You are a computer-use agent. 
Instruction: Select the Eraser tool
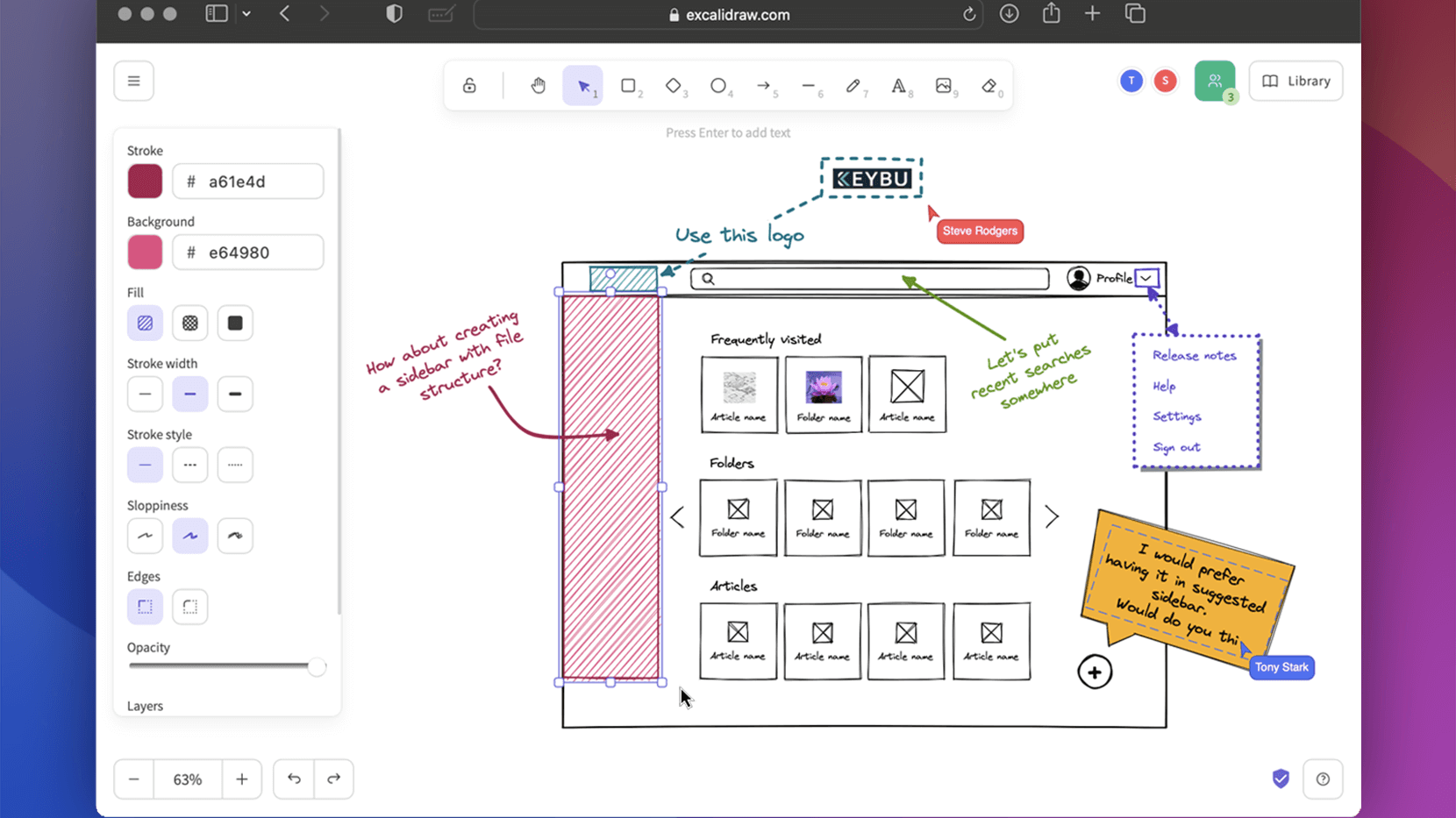pos(989,86)
